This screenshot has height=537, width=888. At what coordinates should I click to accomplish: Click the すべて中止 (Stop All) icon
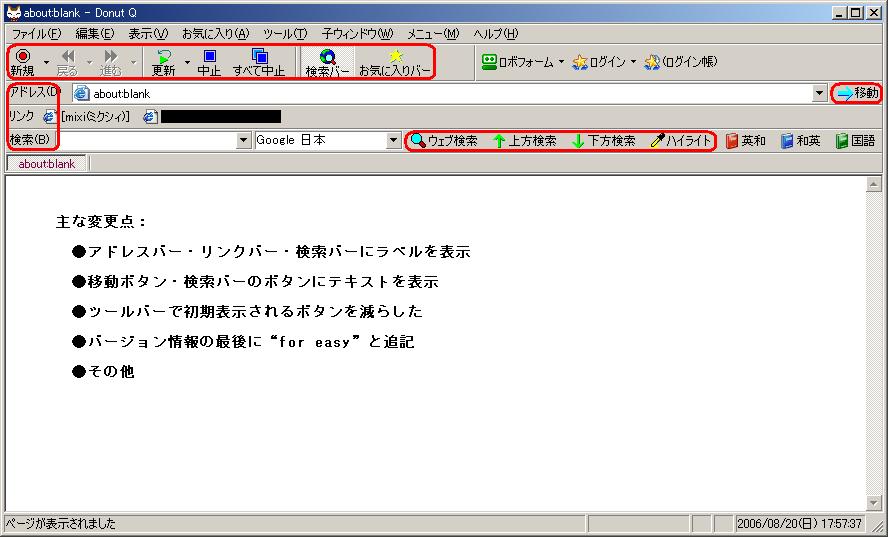click(x=259, y=58)
